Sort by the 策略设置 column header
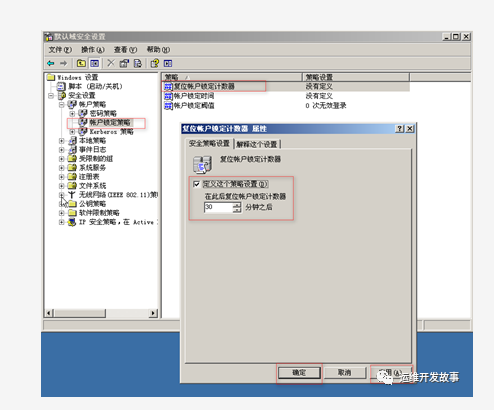The height and width of the screenshot is (410, 494). [x=356, y=77]
